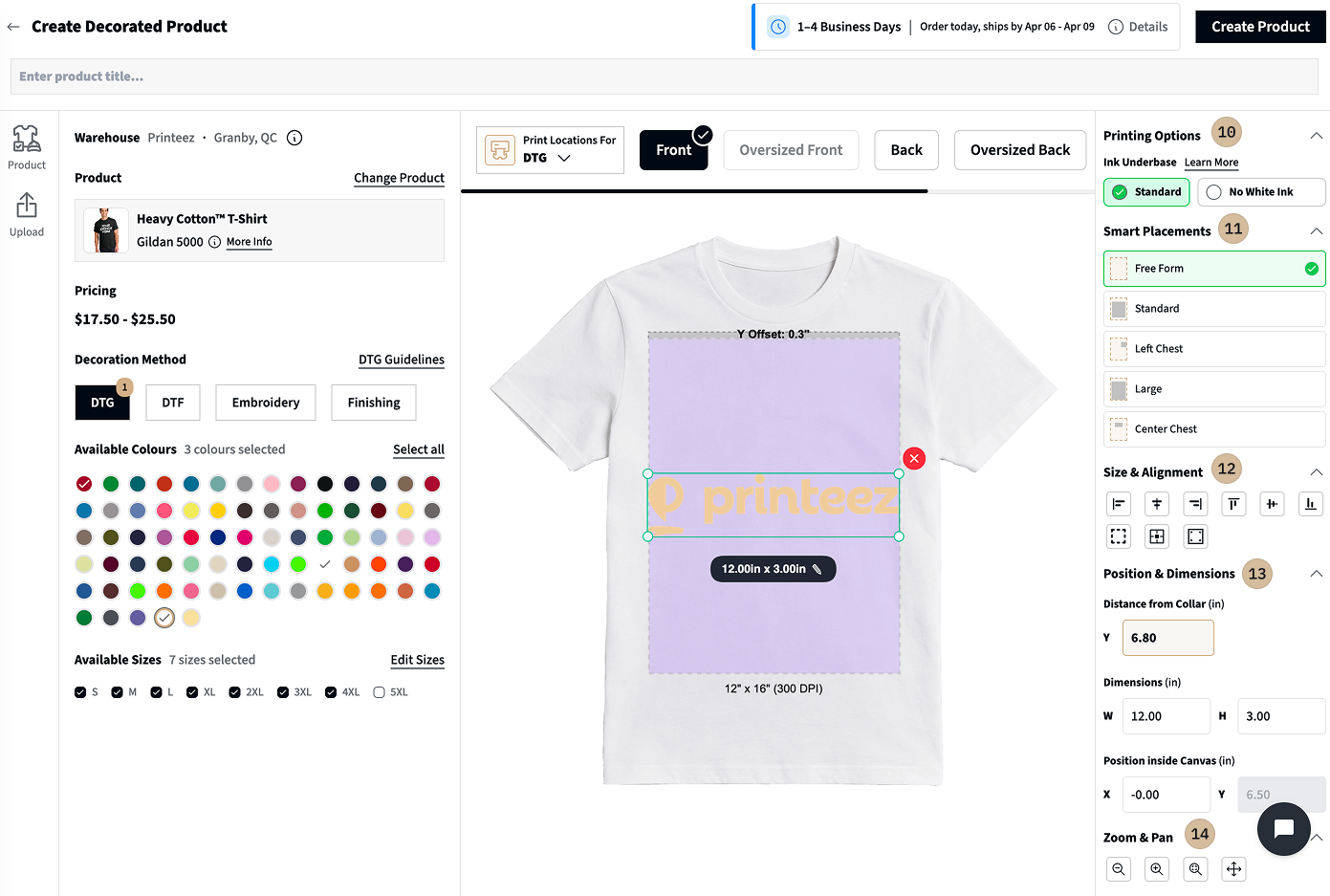Reset zoom to fit
Viewport: 1330px width, 896px height.
click(1195, 869)
